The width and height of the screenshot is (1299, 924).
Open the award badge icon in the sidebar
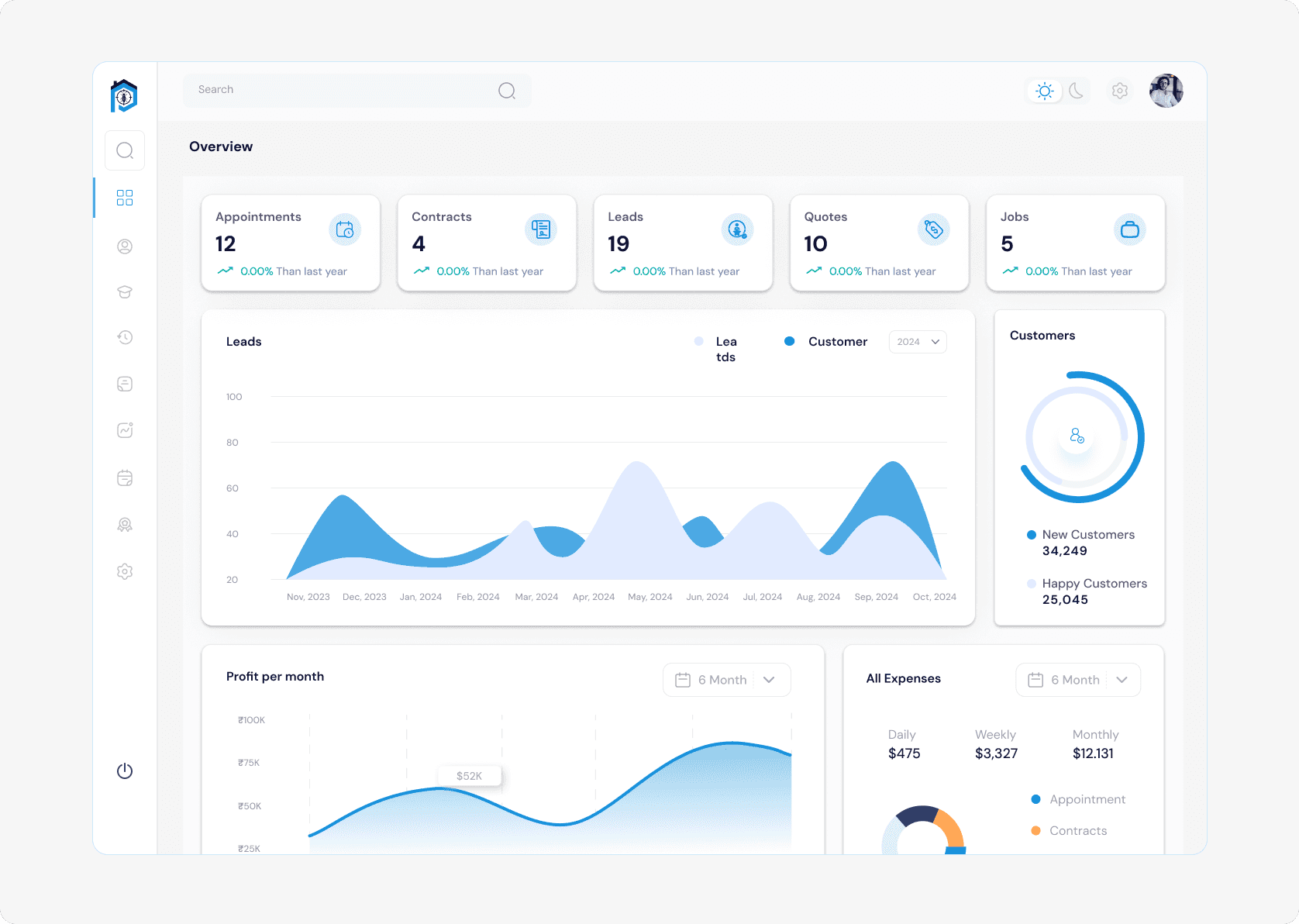pyautogui.click(x=125, y=525)
